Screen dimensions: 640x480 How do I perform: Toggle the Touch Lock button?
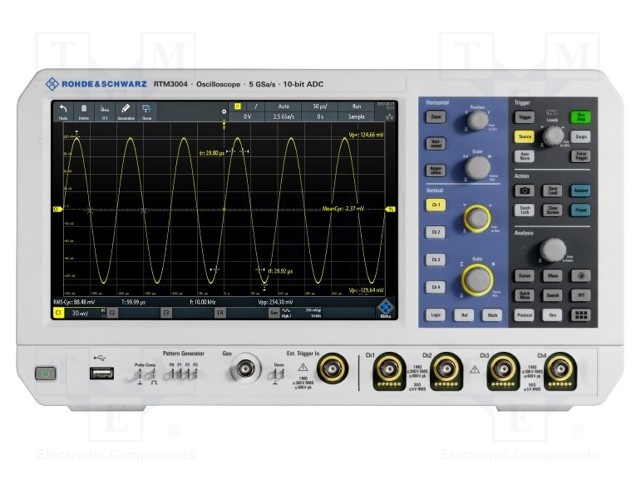524,210
